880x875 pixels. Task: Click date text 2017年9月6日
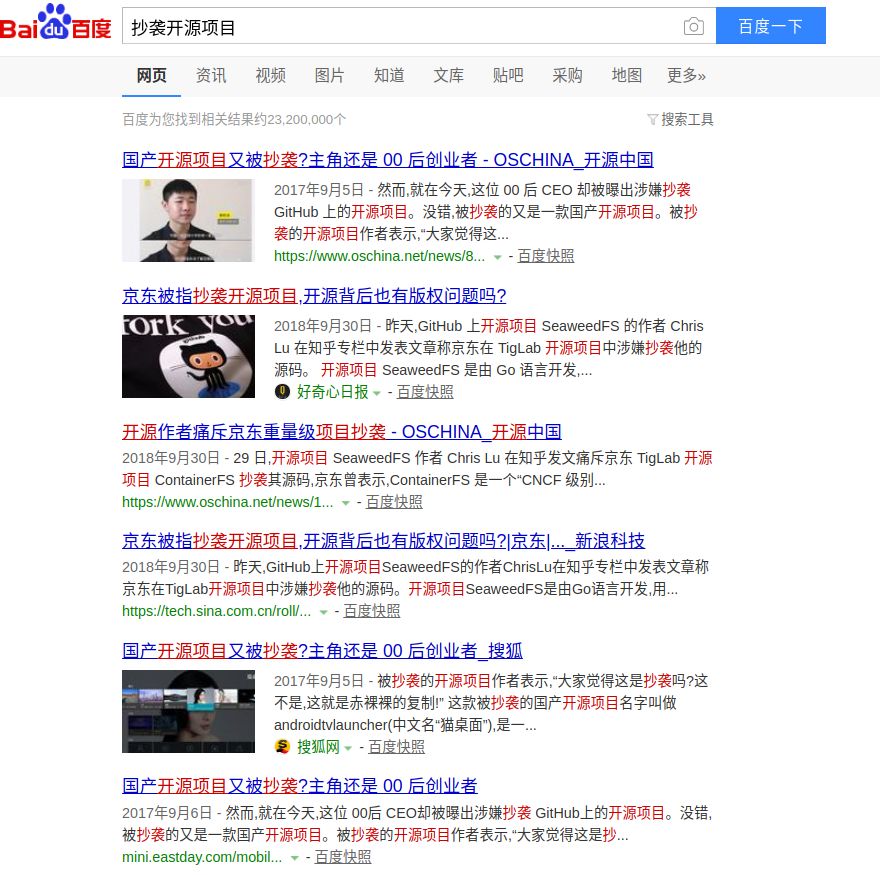[167, 813]
